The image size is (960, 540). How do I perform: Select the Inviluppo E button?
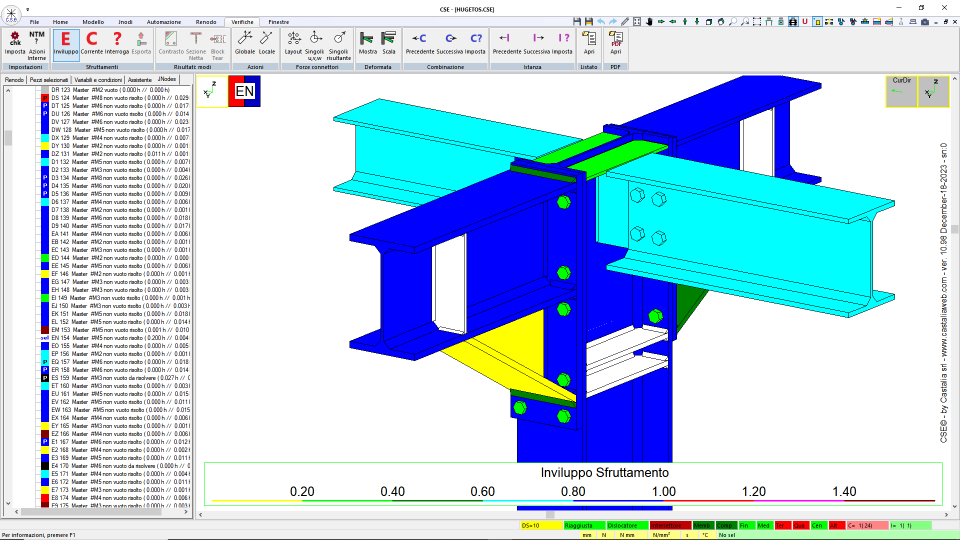click(66, 44)
